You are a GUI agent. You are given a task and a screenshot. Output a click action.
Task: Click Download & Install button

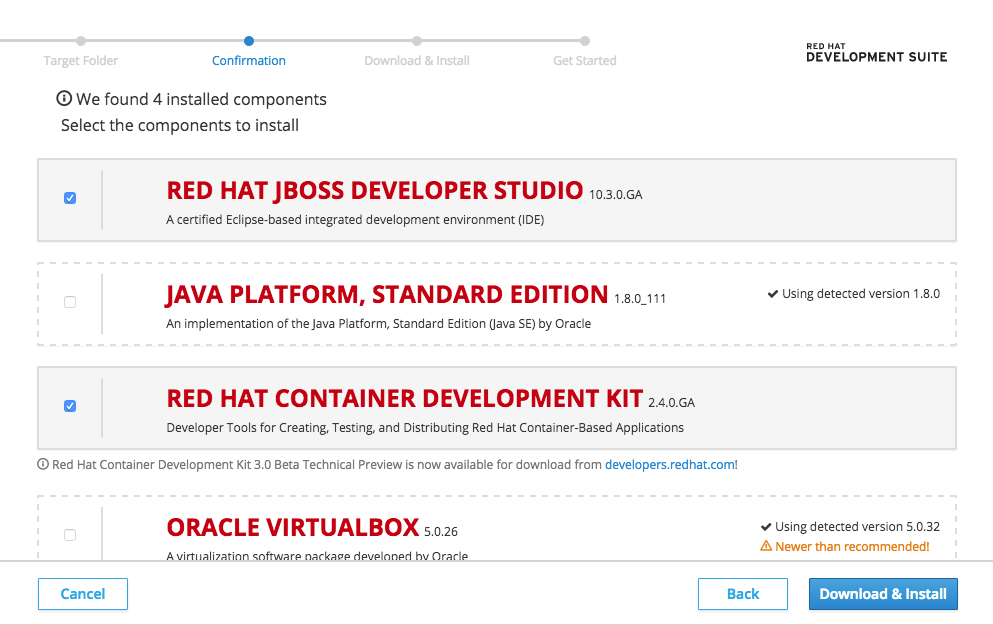click(883, 594)
